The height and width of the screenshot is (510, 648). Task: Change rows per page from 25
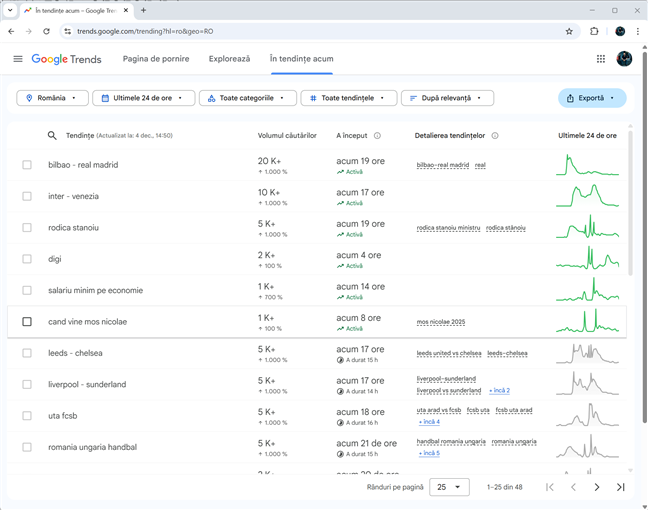click(449, 487)
